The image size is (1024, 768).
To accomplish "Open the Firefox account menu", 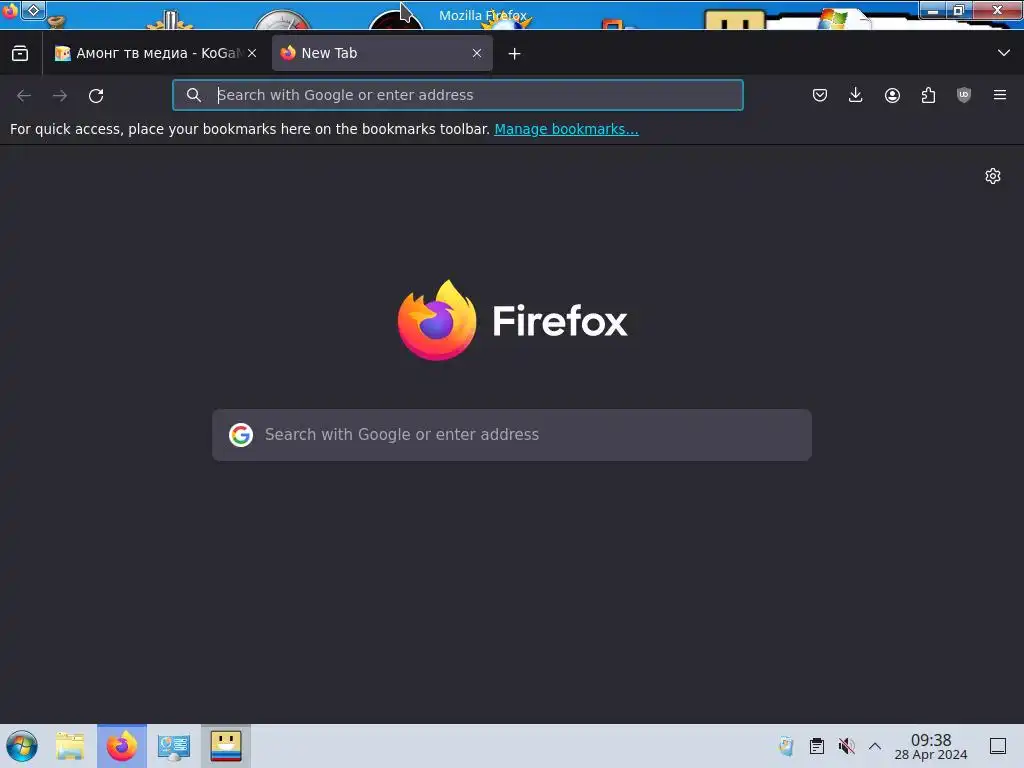I will 892,95.
